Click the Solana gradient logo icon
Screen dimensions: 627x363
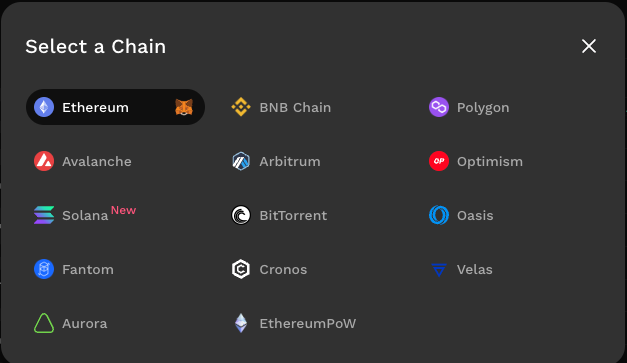(x=44, y=215)
